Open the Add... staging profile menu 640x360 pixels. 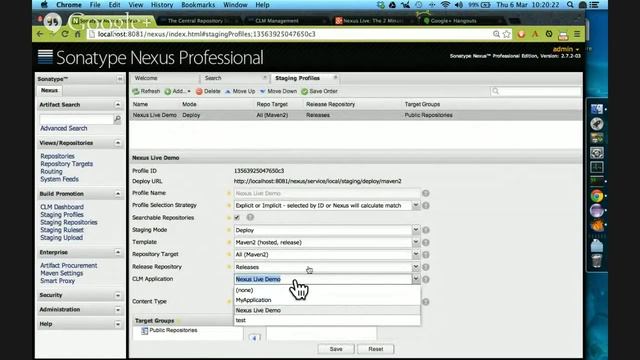pyautogui.click(x=178, y=91)
